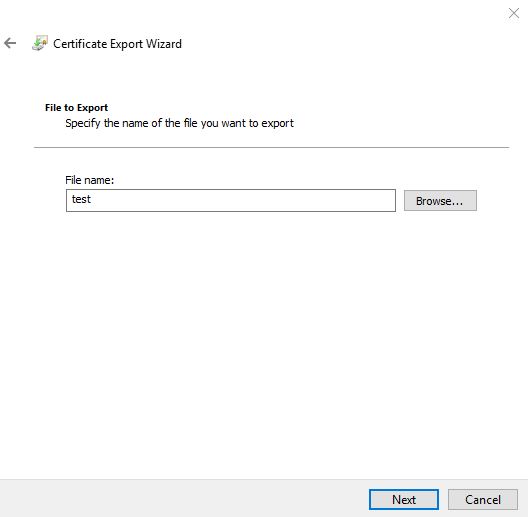Click the 'File name:' label
The height and width of the screenshot is (517, 528).
(90, 180)
